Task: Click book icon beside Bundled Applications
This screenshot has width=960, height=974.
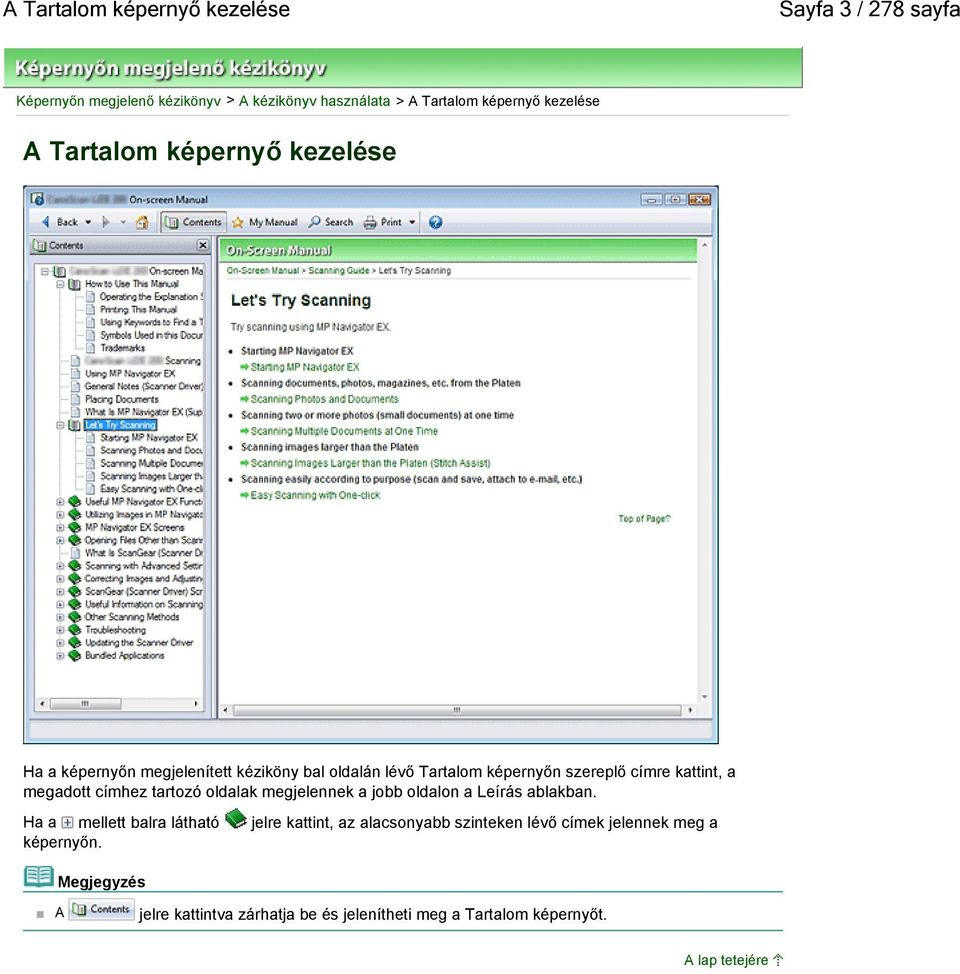Action: (75, 655)
